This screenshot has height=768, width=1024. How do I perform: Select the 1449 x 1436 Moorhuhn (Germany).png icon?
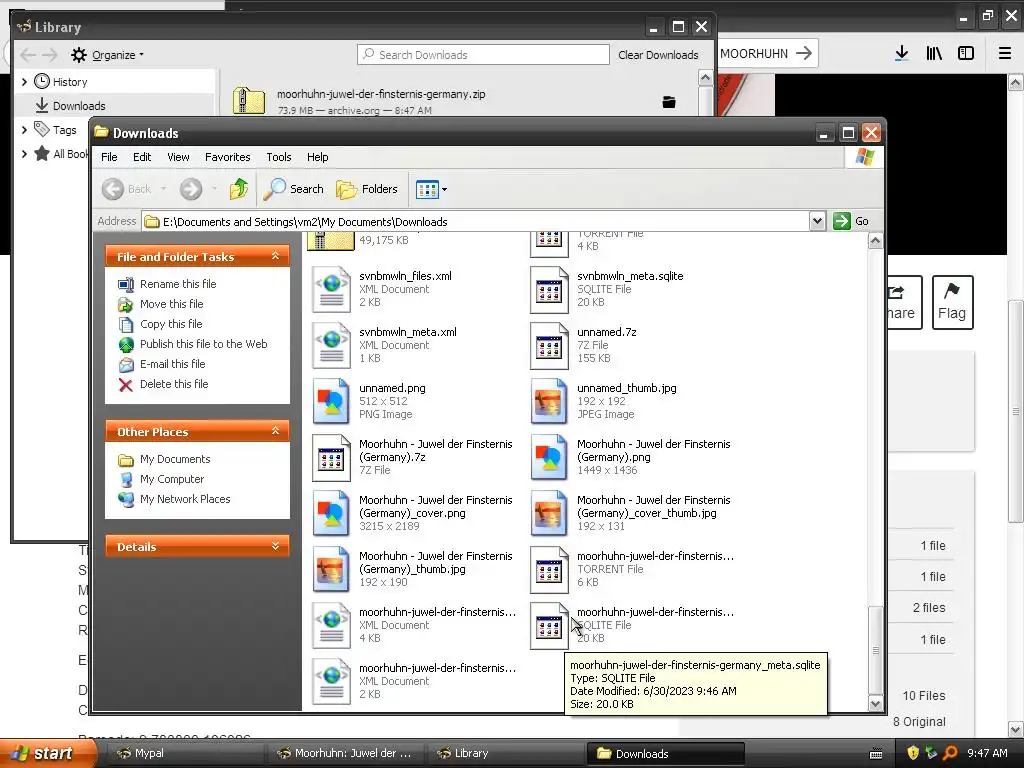(549, 457)
